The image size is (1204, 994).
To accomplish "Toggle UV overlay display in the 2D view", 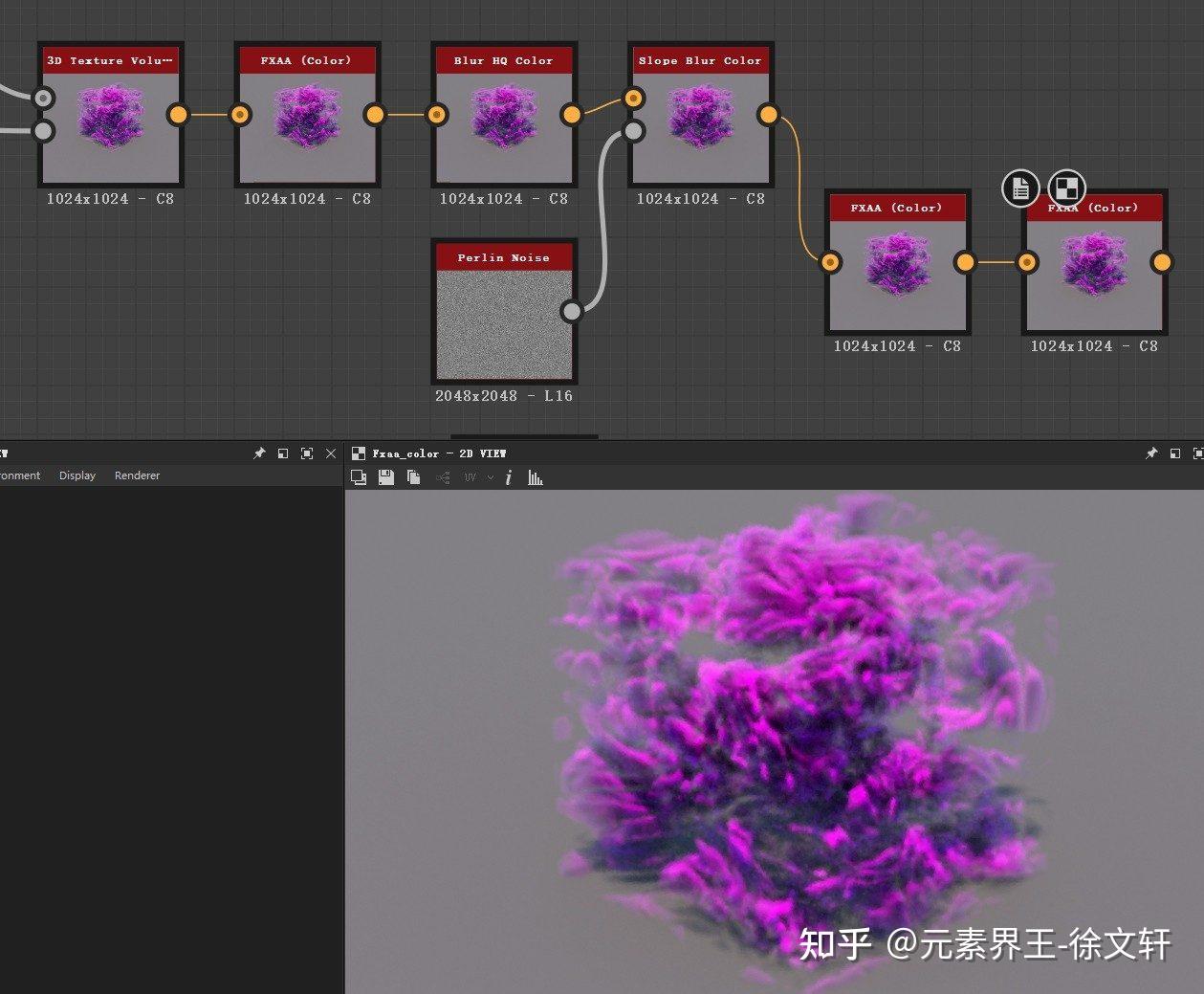I will pyautogui.click(x=468, y=477).
